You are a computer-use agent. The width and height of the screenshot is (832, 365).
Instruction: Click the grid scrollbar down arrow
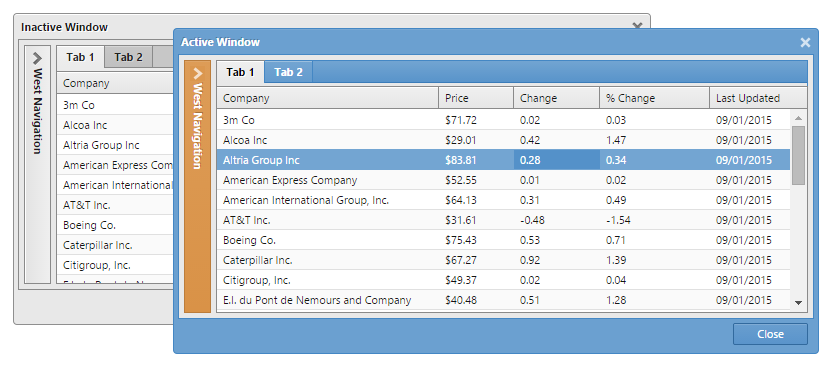(798, 303)
